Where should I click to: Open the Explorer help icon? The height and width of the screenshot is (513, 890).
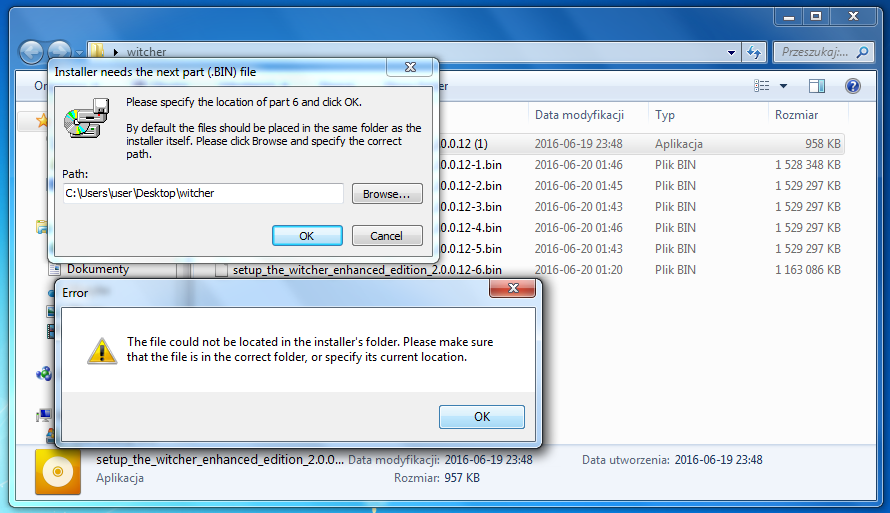pos(853,86)
